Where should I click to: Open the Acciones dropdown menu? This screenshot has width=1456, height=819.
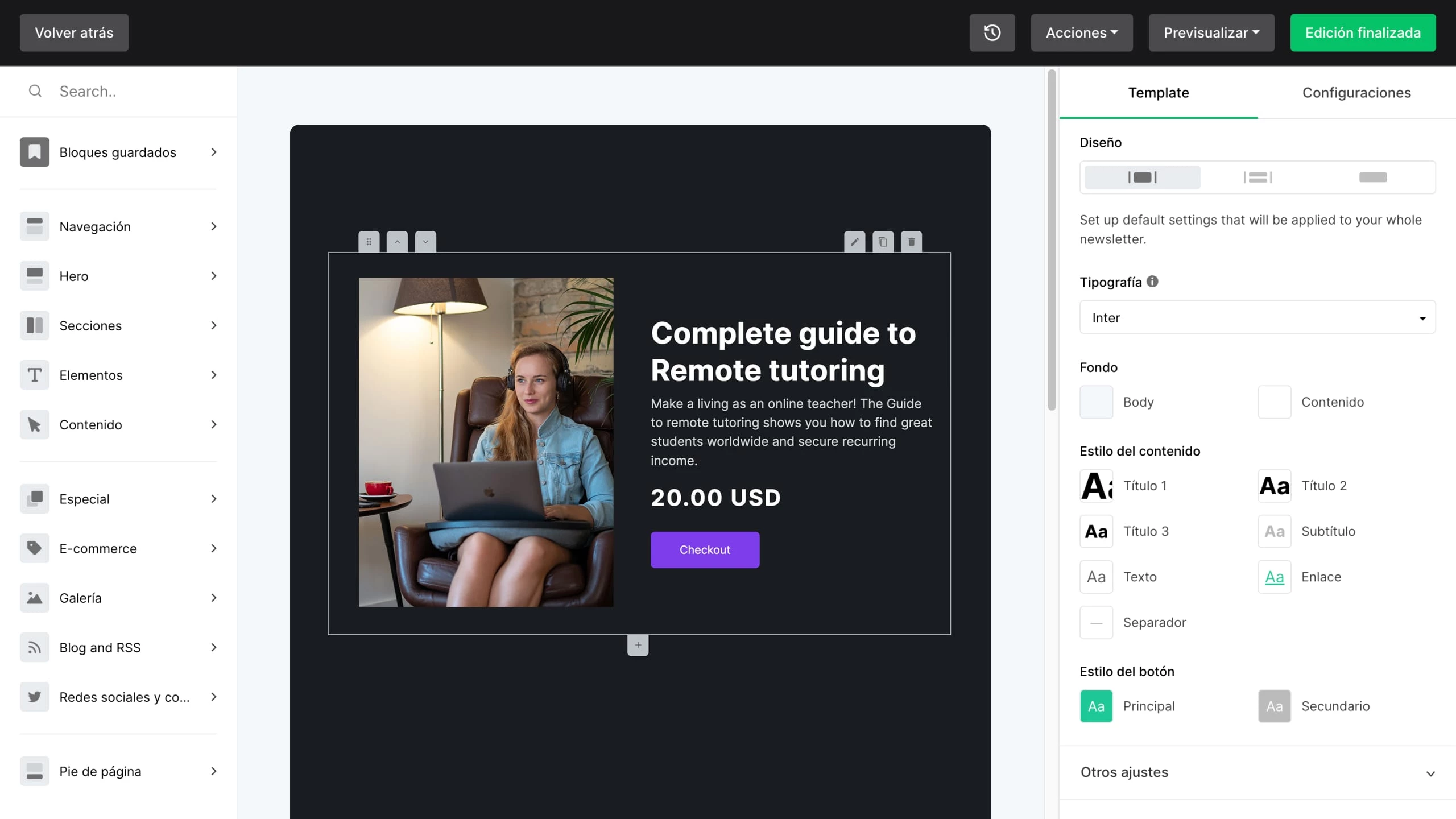[x=1081, y=32]
